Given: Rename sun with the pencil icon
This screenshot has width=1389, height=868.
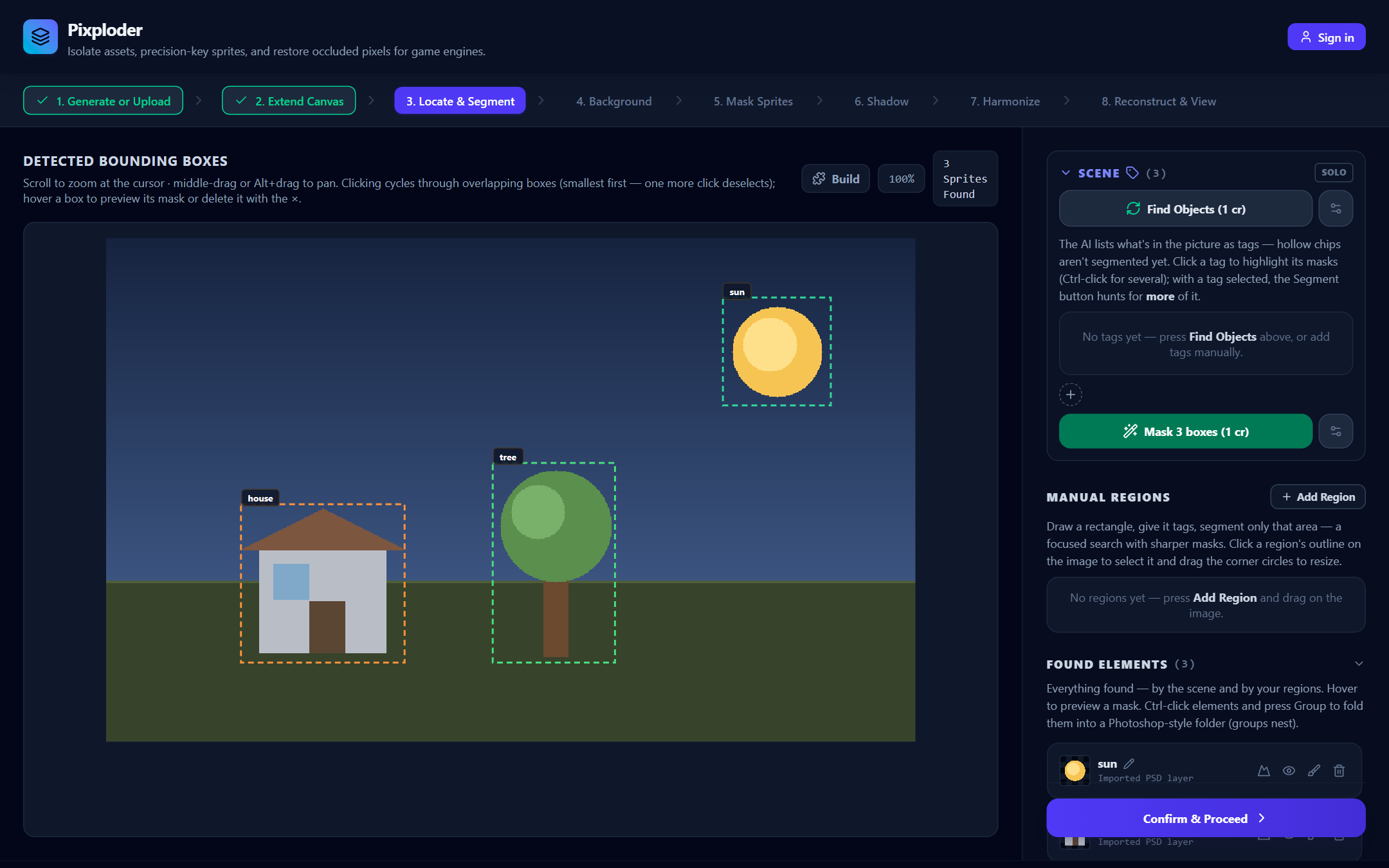Looking at the screenshot, I should [x=1129, y=764].
